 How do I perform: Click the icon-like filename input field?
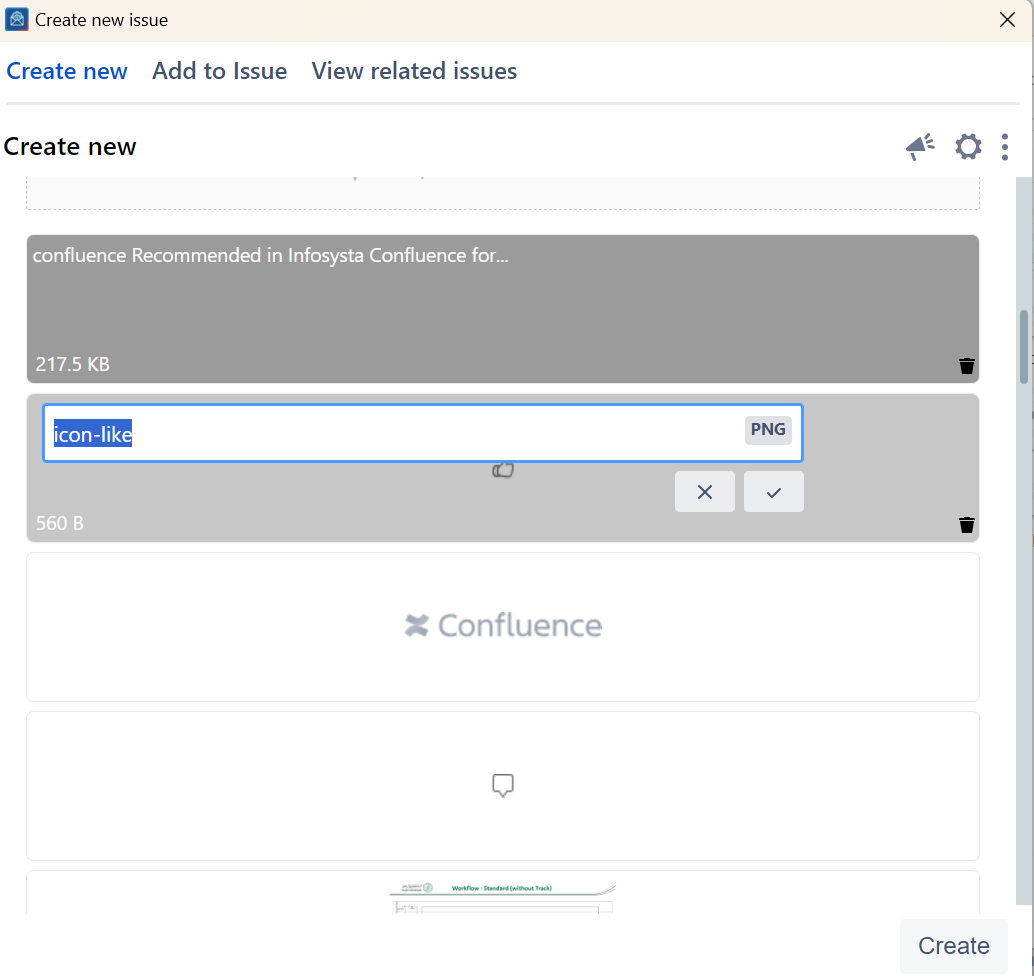(x=390, y=434)
